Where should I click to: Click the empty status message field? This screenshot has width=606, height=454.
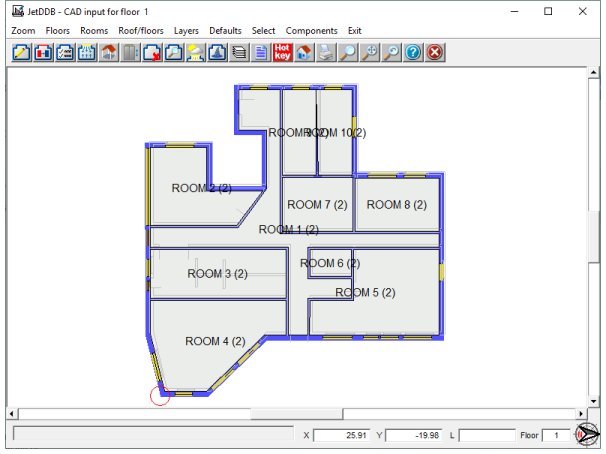click(x=153, y=433)
